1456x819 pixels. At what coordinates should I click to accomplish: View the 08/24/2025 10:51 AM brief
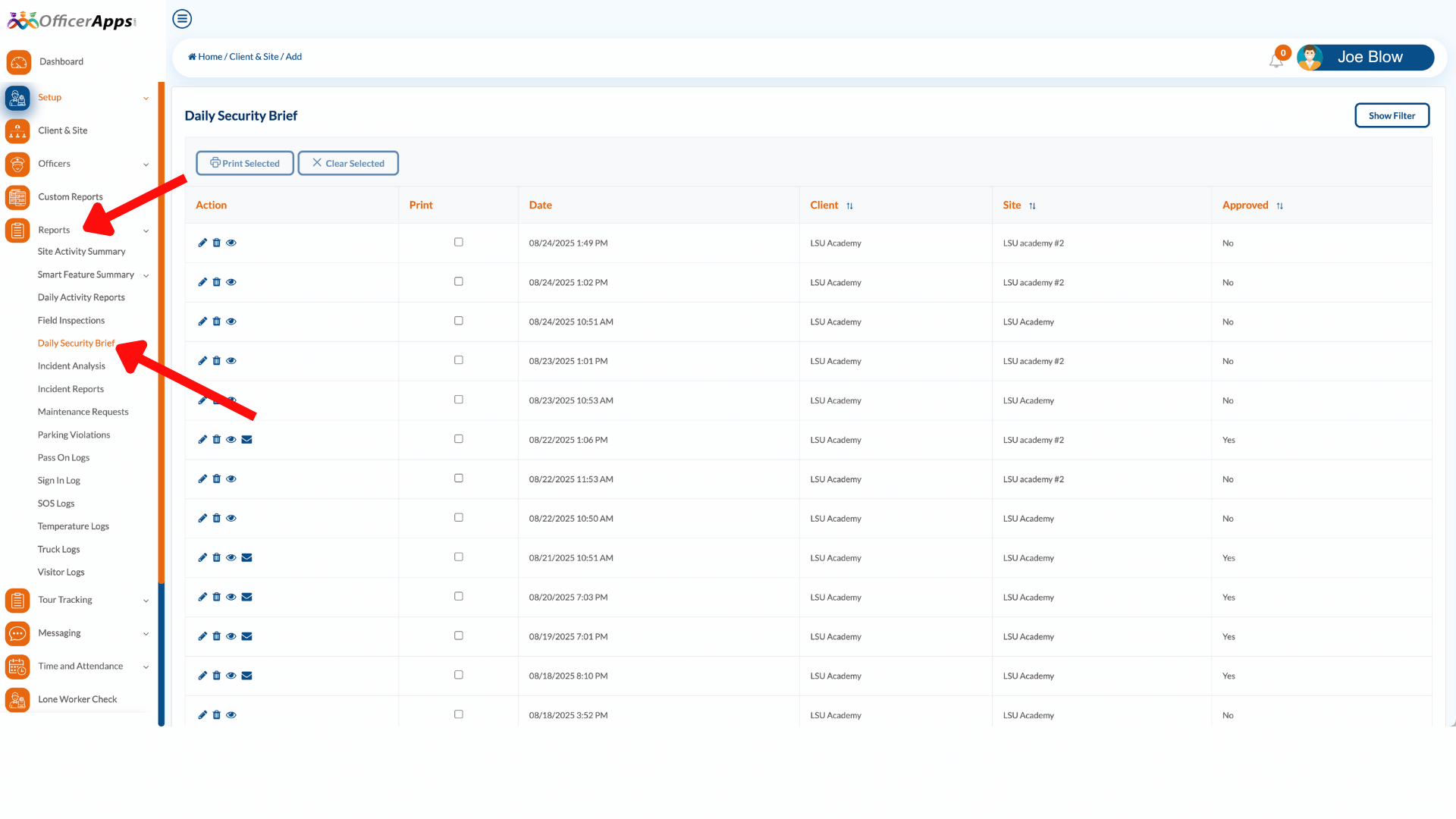tap(231, 322)
